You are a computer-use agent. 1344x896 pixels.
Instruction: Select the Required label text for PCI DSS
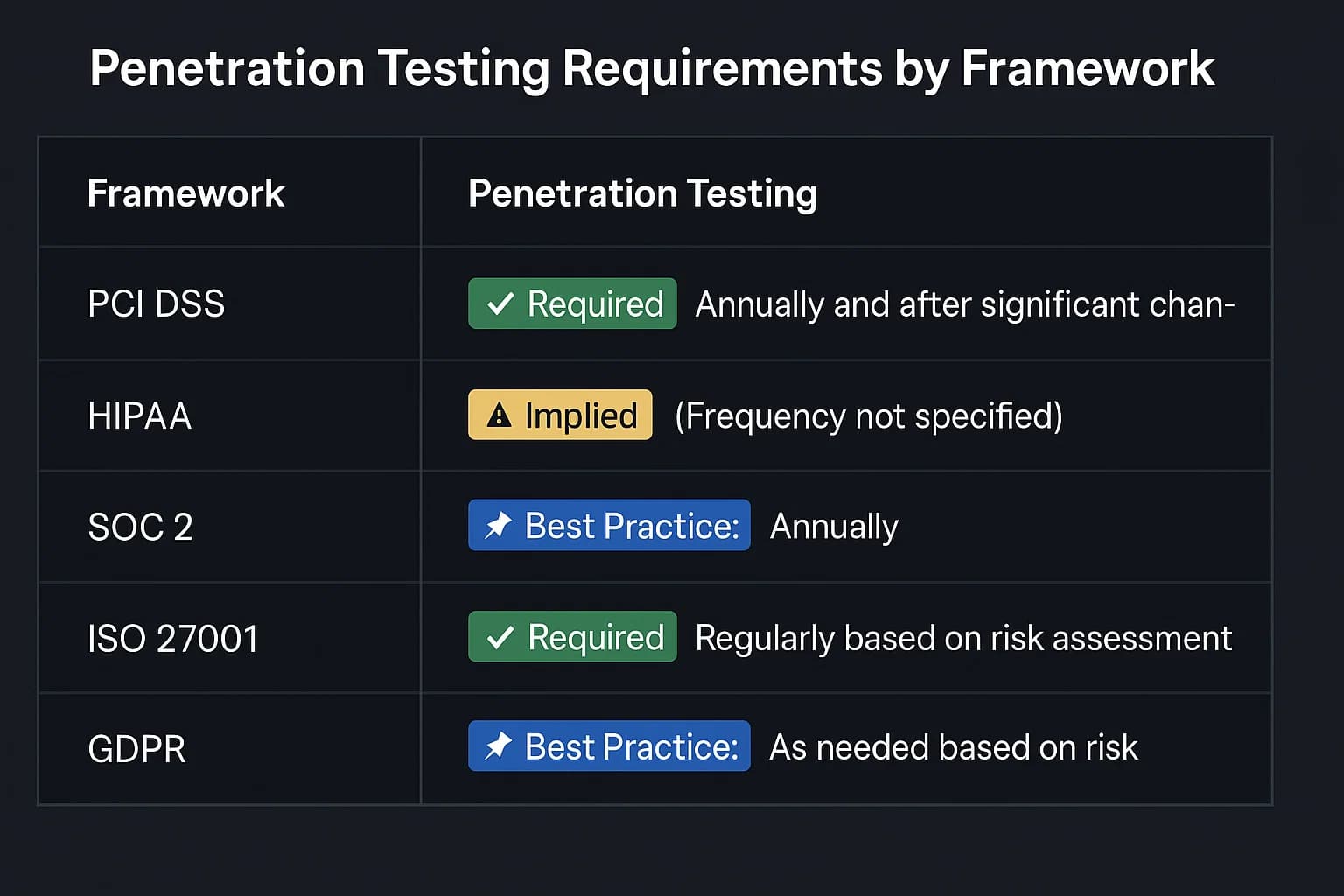595,304
